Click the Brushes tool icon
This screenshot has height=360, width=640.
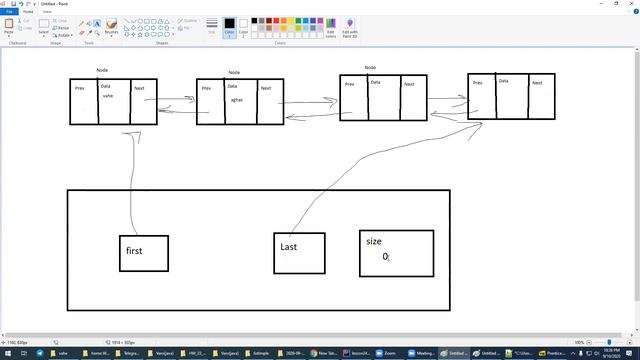111,24
